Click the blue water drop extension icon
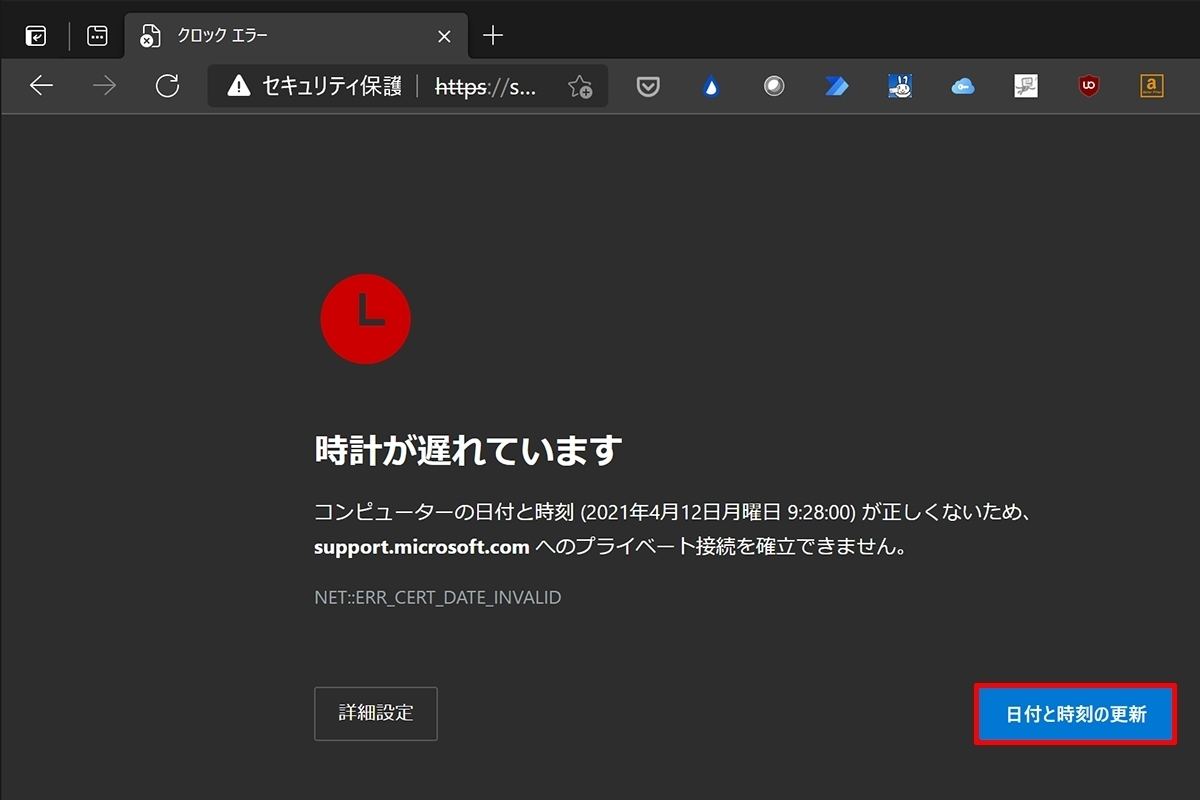 [711, 87]
